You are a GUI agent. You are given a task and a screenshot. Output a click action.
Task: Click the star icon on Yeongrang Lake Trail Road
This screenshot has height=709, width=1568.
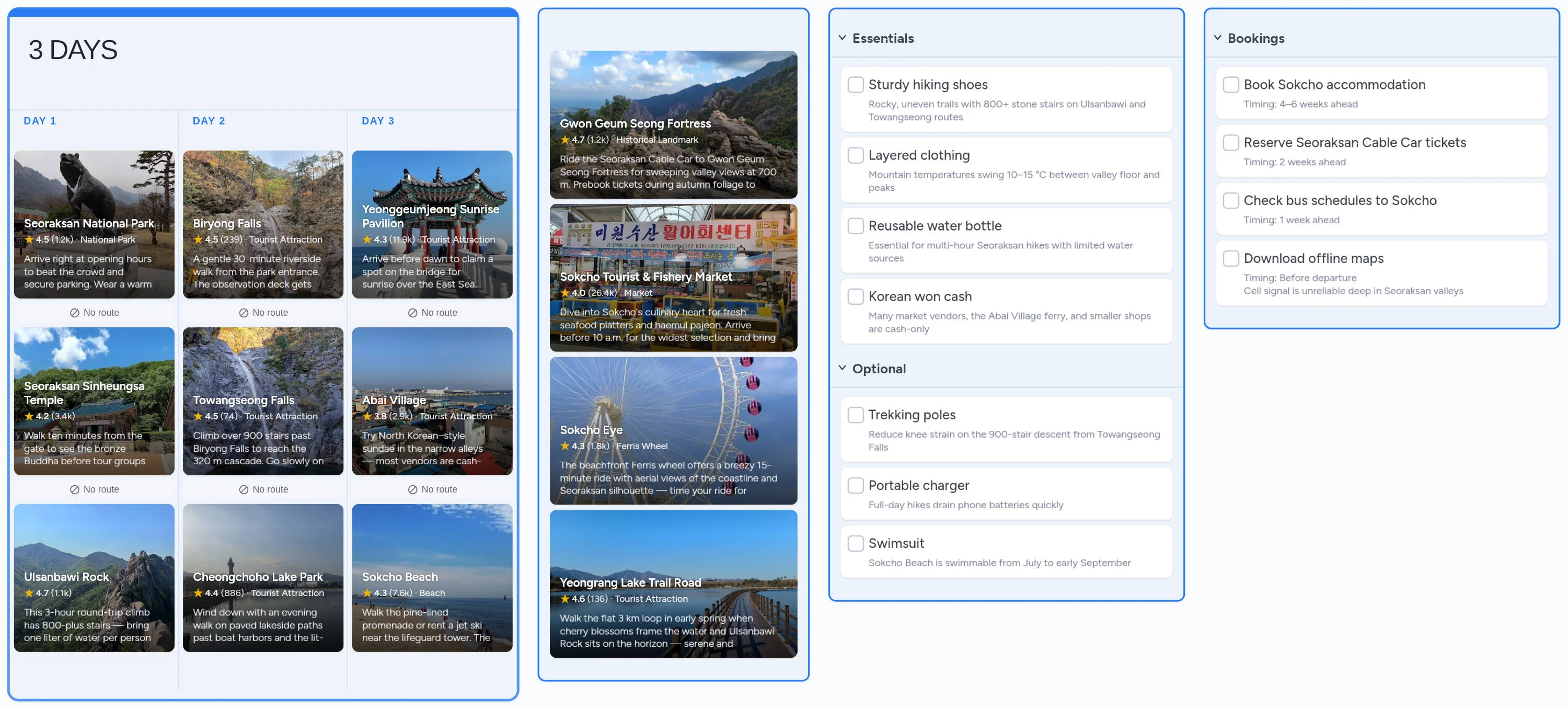tap(565, 598)
